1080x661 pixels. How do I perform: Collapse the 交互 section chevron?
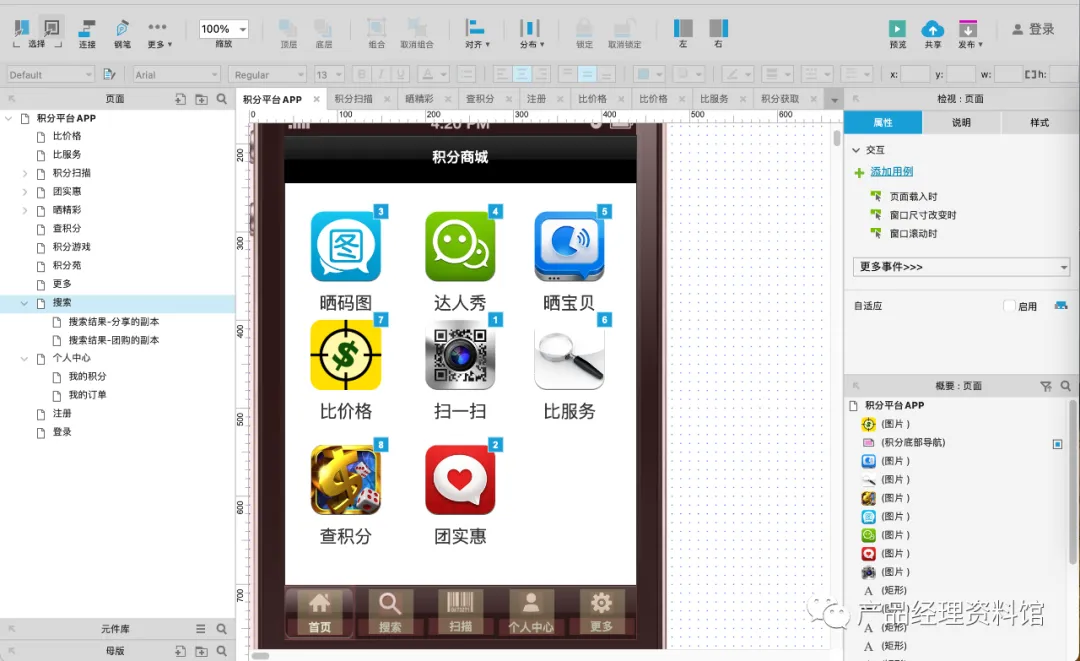tap(856, 149)
